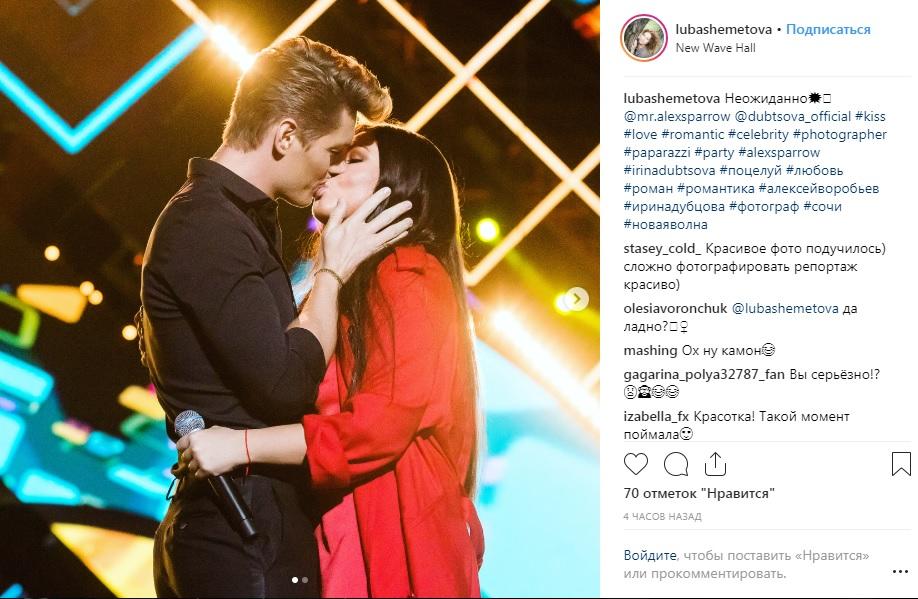918x599 pixels.
Task: Open the three-dot more options menu
Action: point(900,572)
